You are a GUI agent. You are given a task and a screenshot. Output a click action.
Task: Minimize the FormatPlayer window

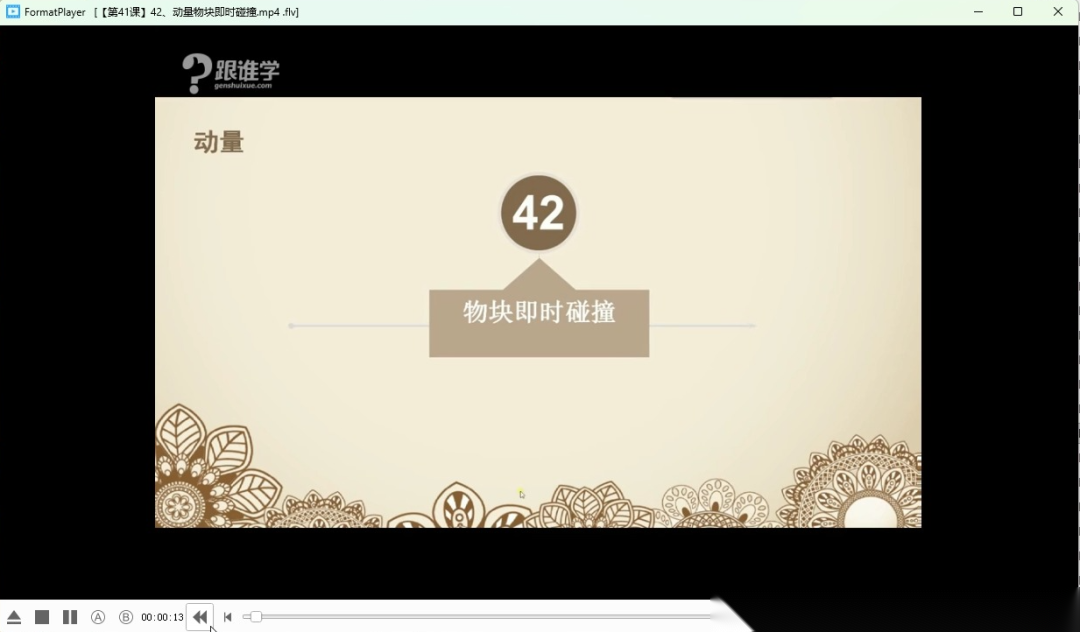(x=977, y=12)
